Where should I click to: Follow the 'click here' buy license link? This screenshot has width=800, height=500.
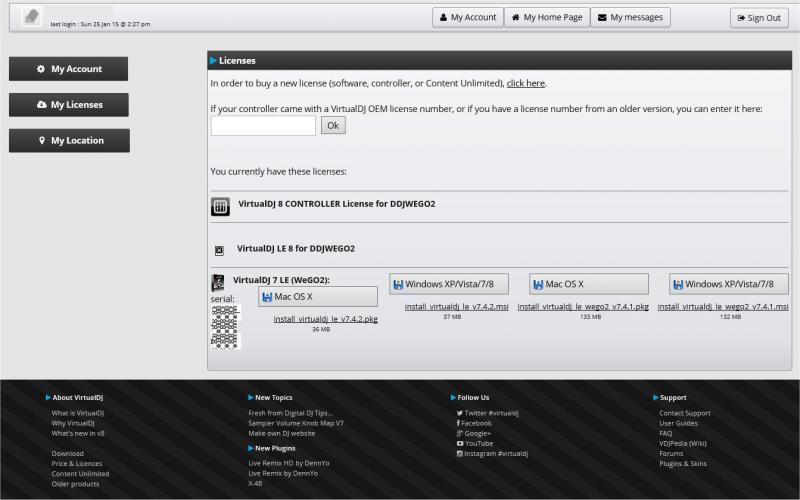point(525,83)
